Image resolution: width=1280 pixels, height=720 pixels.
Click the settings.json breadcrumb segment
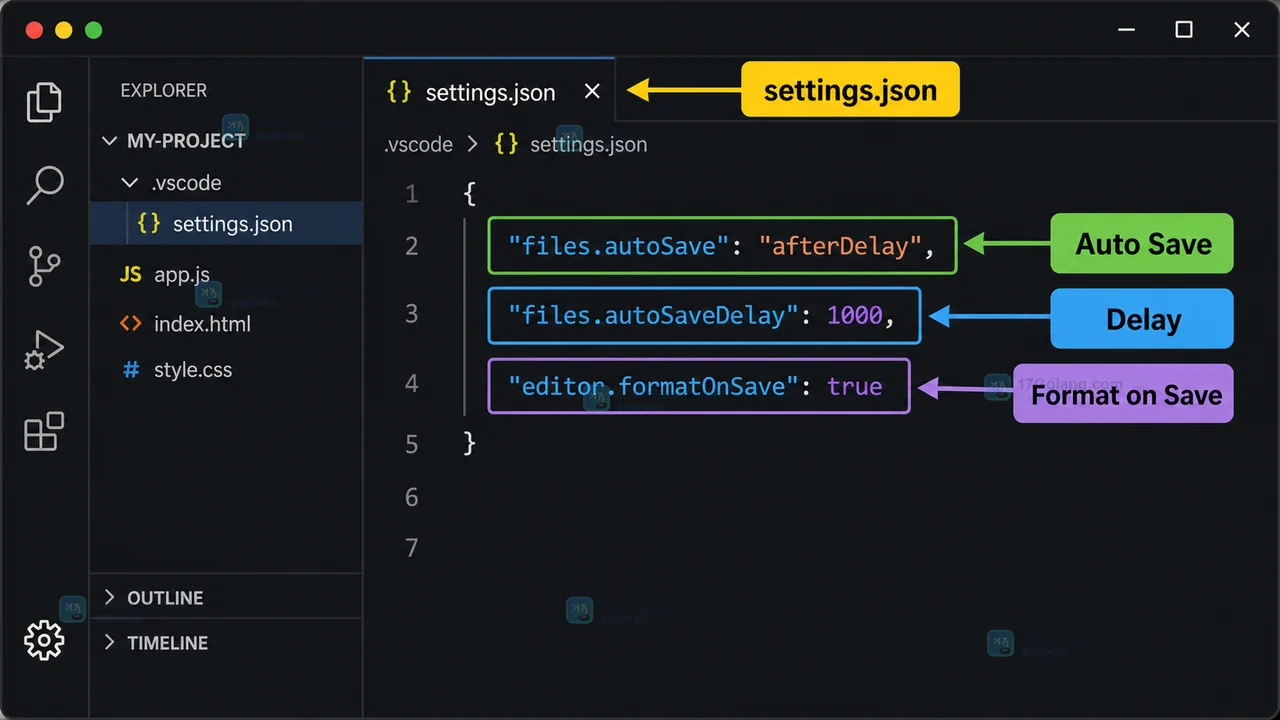(589, 144)
